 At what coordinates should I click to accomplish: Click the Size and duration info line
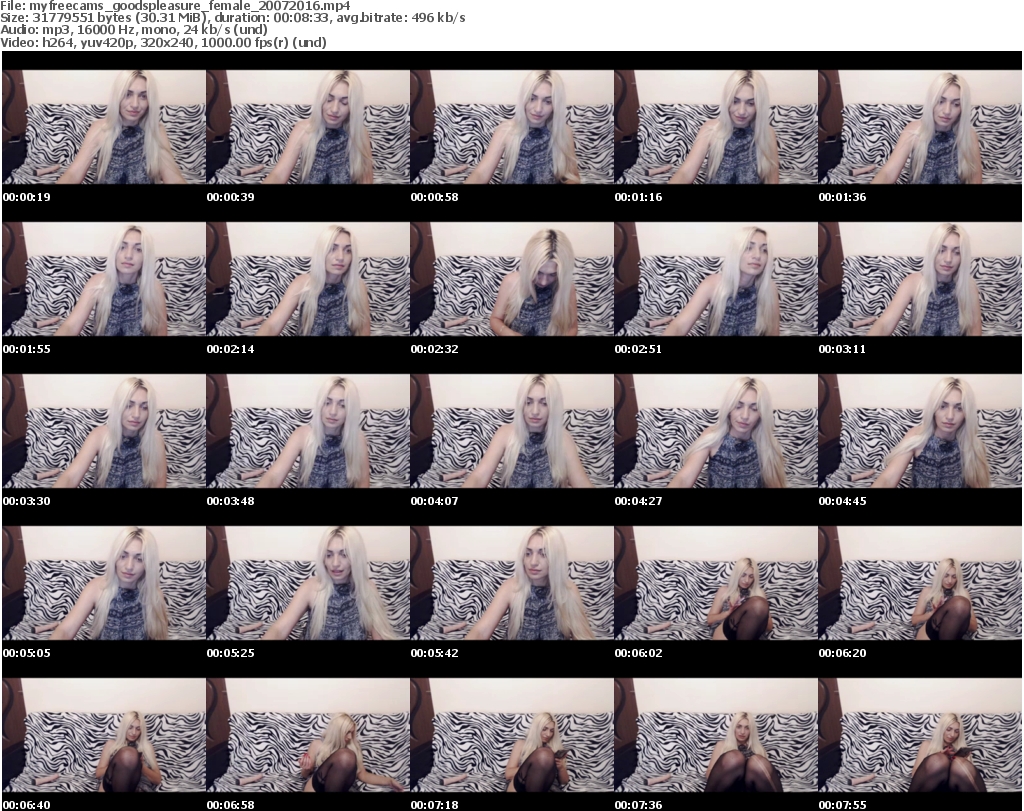232,18
